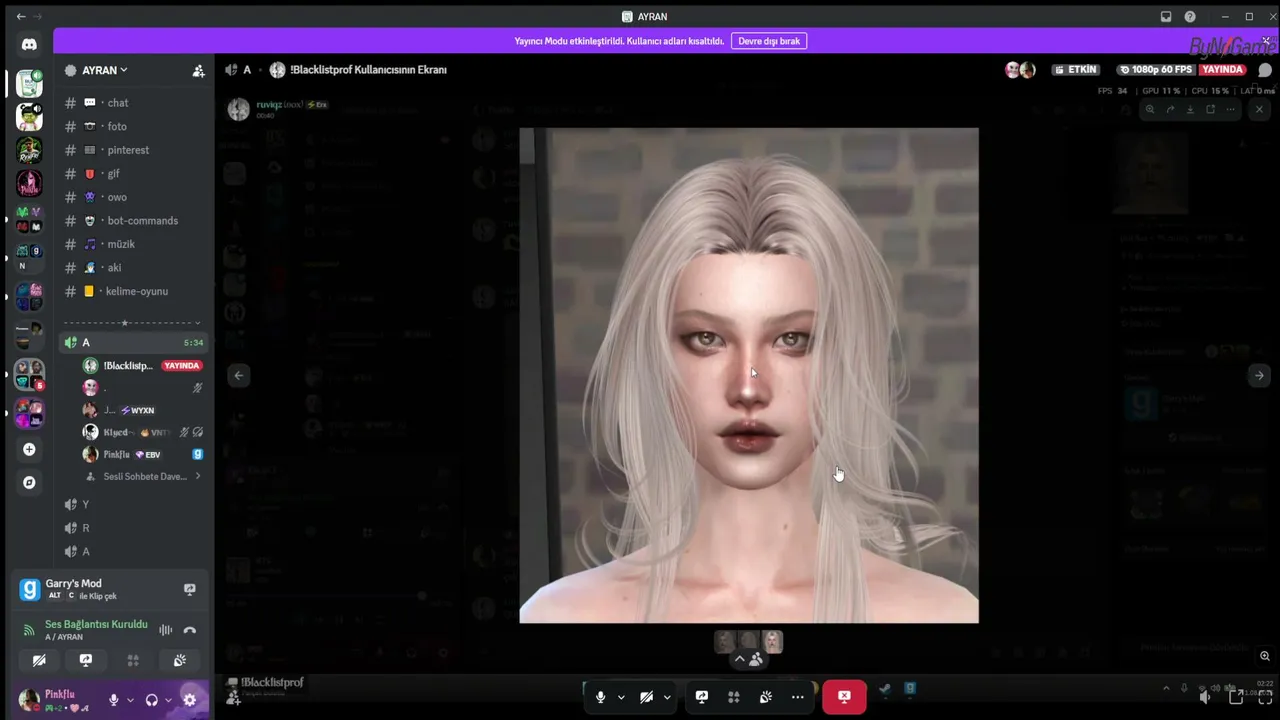Viewport: 1280px width, 720px height.
Task: Toggle camera in the sidebar panel
Action: point(39,660)
